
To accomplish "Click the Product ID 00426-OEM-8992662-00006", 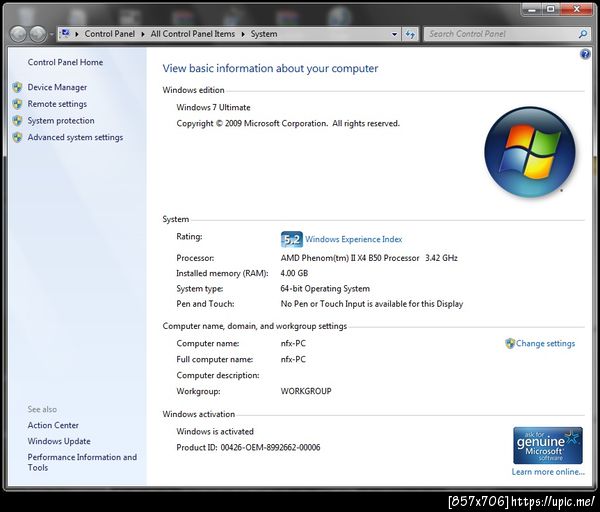I will [x=248, y=447].
